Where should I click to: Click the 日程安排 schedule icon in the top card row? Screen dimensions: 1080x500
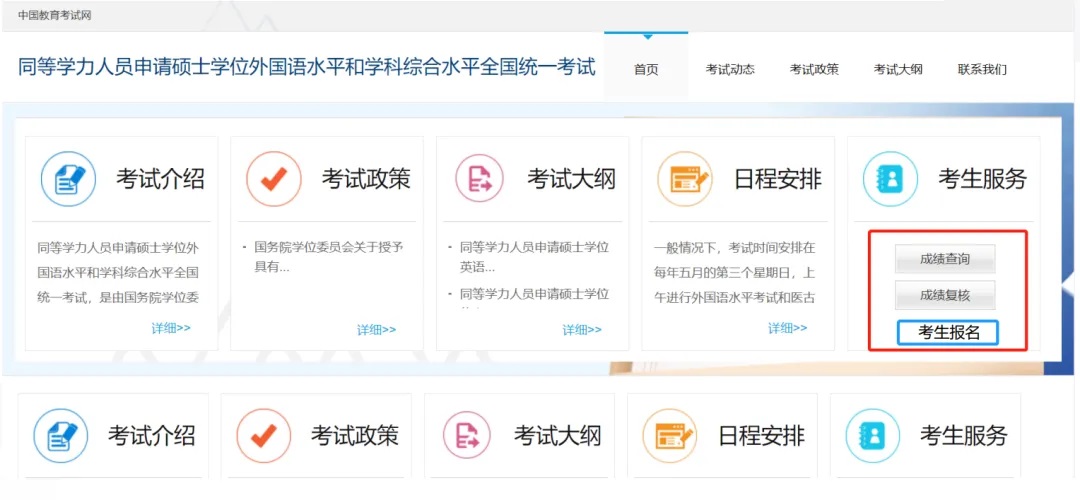point(684,180)
